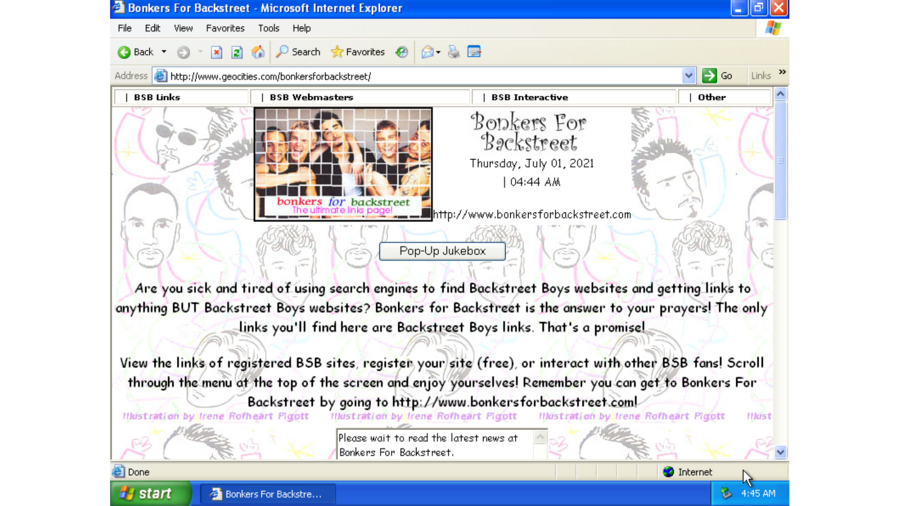Click the system tray network icon
Screen dimensions: 900x506
[726, 493]
